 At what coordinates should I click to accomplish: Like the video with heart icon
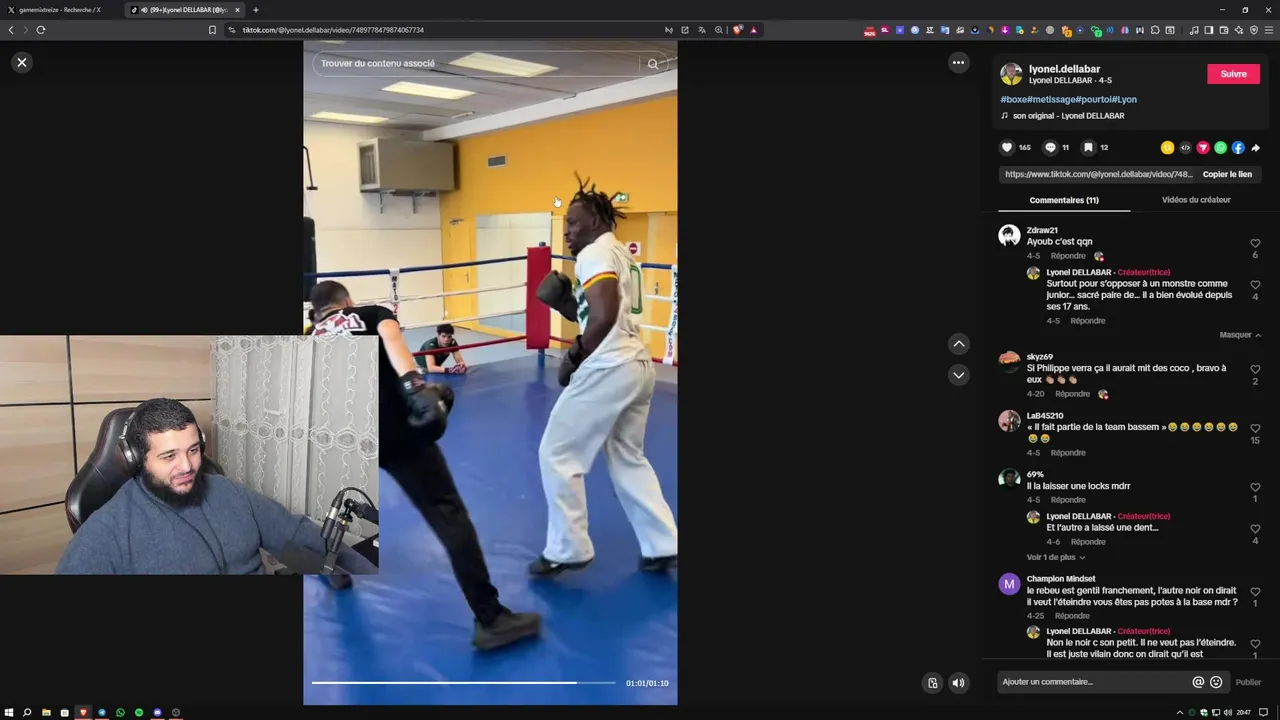click(1007, 147)
